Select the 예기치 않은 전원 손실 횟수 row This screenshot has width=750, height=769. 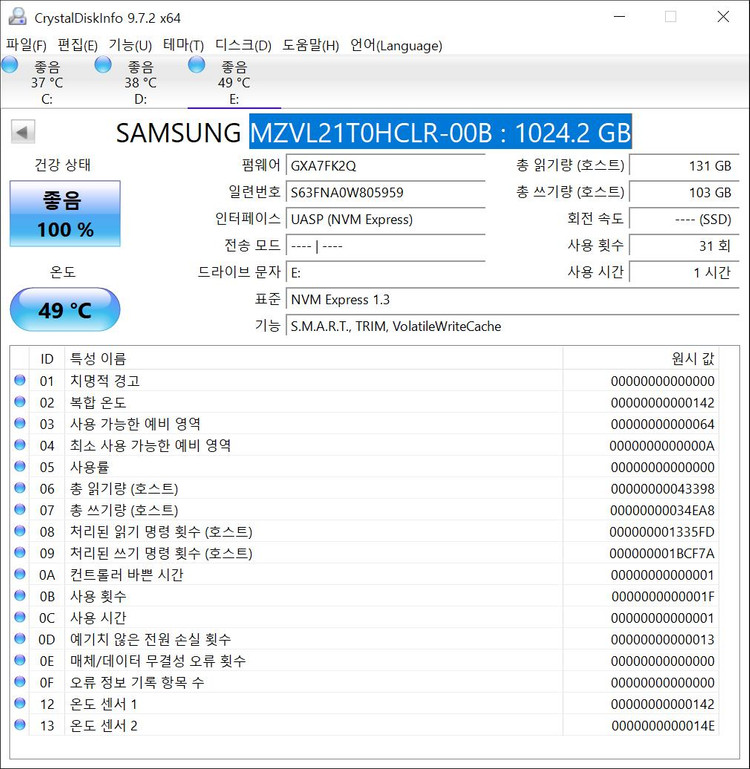[364, 639]
